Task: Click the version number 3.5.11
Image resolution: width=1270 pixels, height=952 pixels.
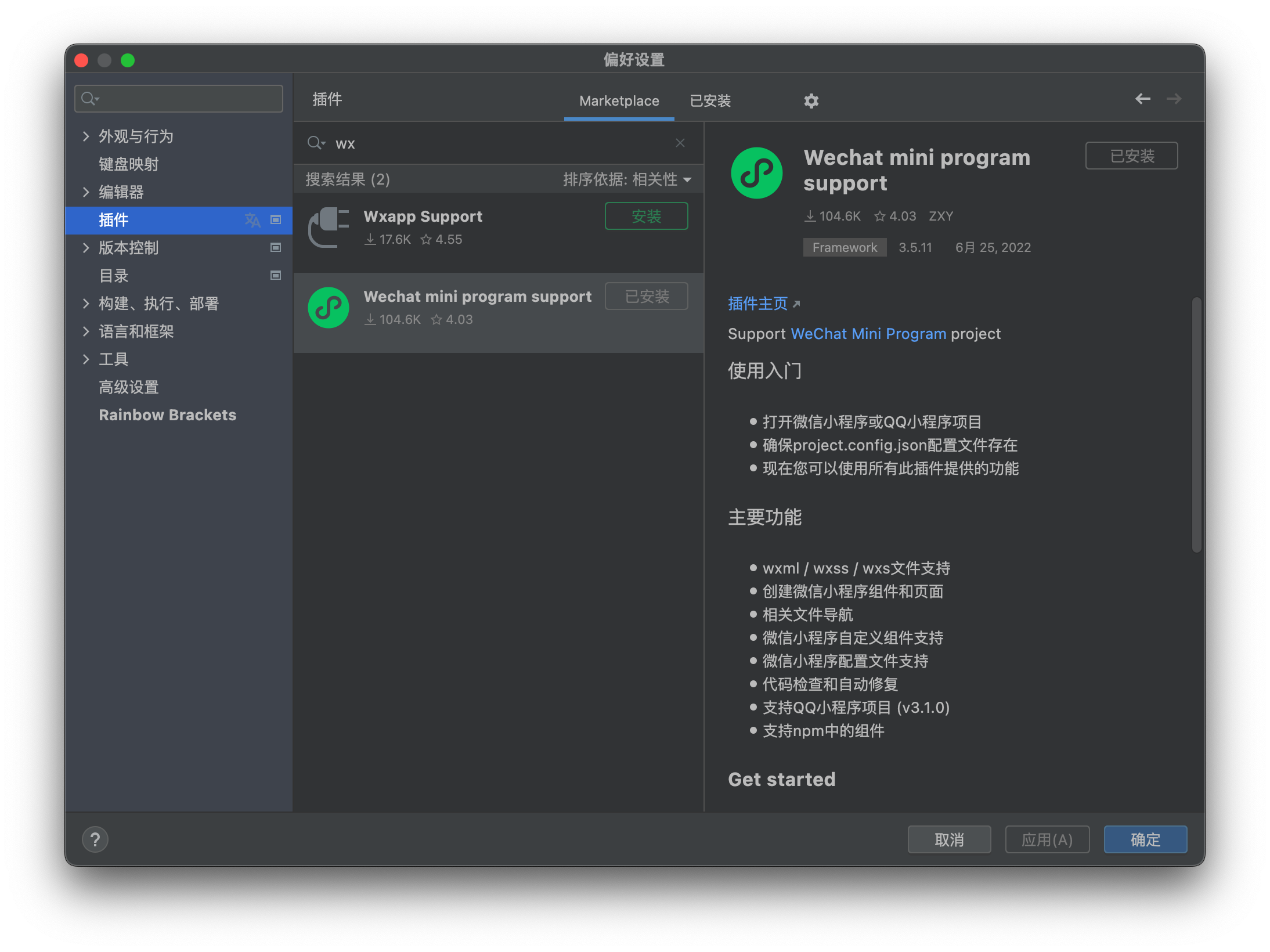Action: 915,247
